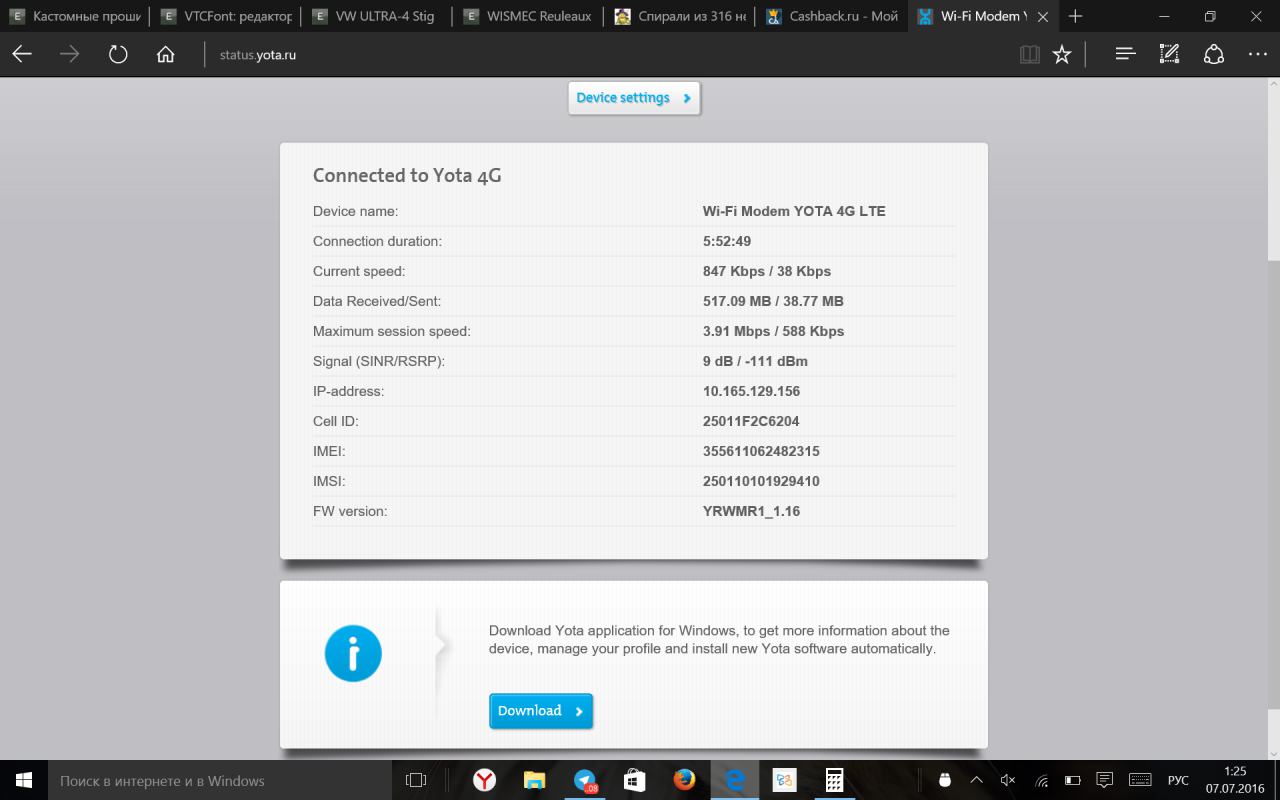The image size is (1280, 800).
Task: Add this page to favorites with the star
Action: click(x=1062, y=55)
